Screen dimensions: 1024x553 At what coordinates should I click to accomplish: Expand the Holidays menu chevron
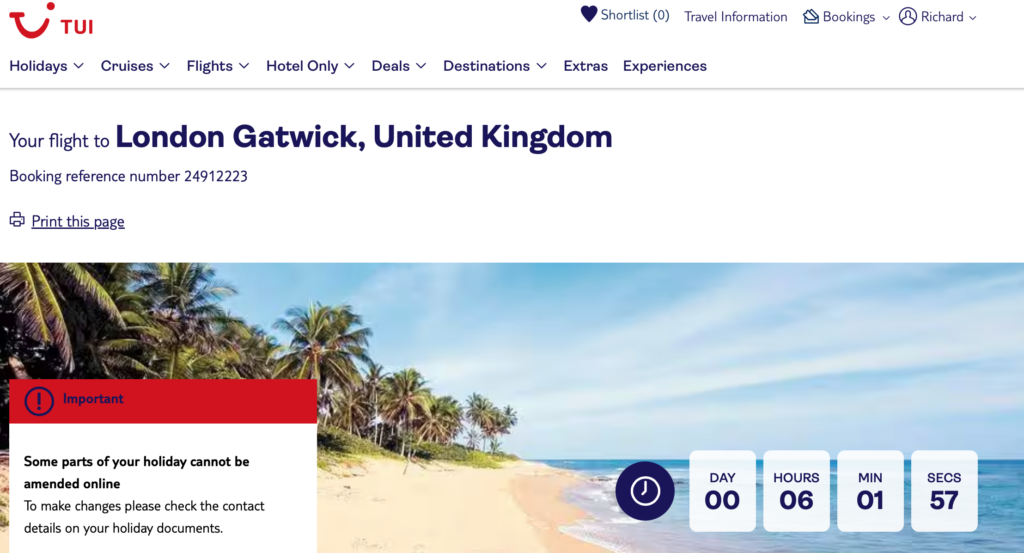79,66
